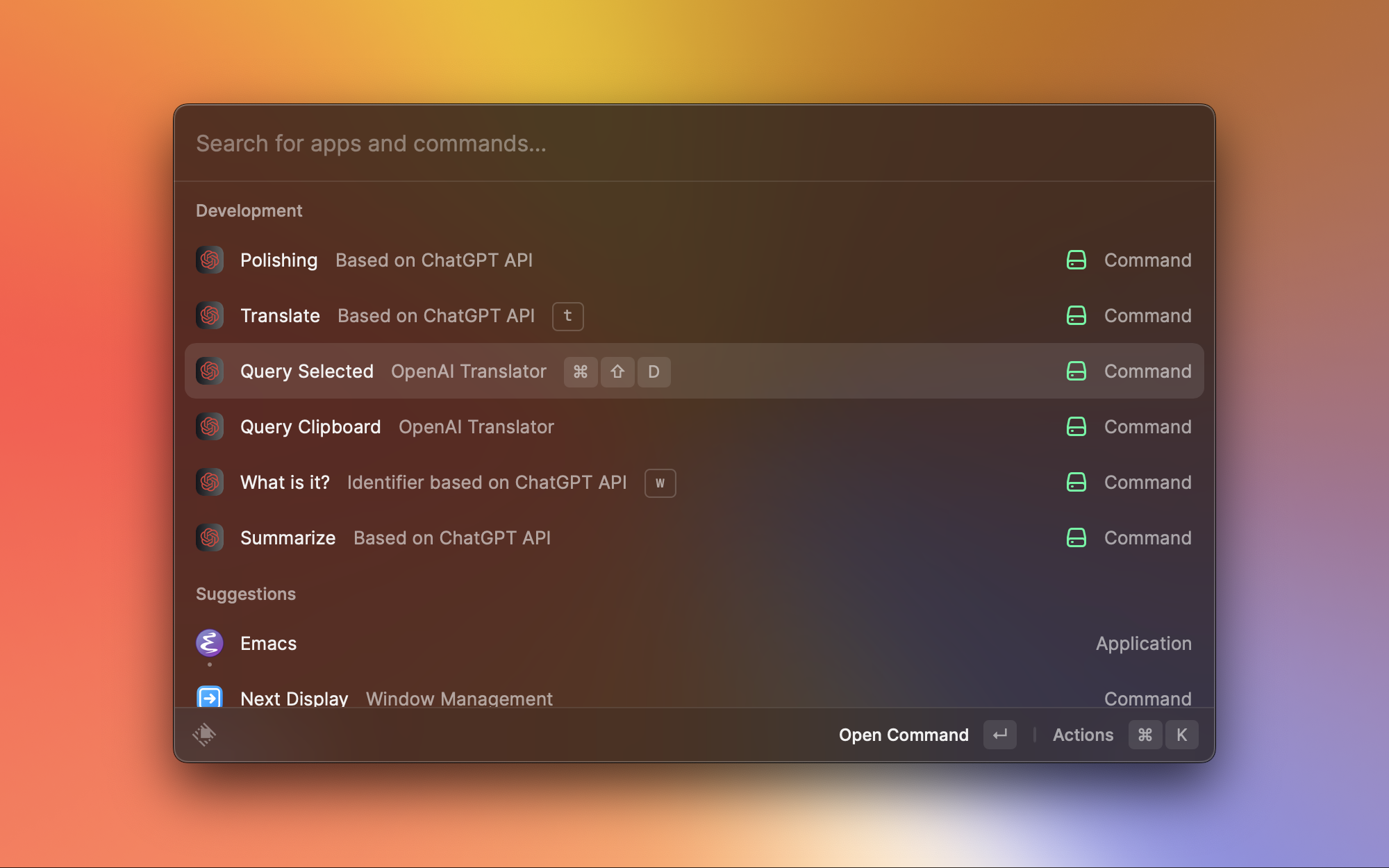Screen dimensions: 1389x868
Task: Click the ChatGPT icon beside Translate
Action: point(209,316)
